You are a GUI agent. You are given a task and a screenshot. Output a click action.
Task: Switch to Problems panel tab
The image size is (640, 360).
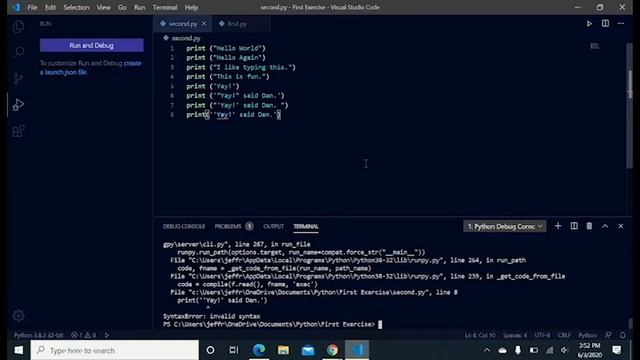[234, 226]
